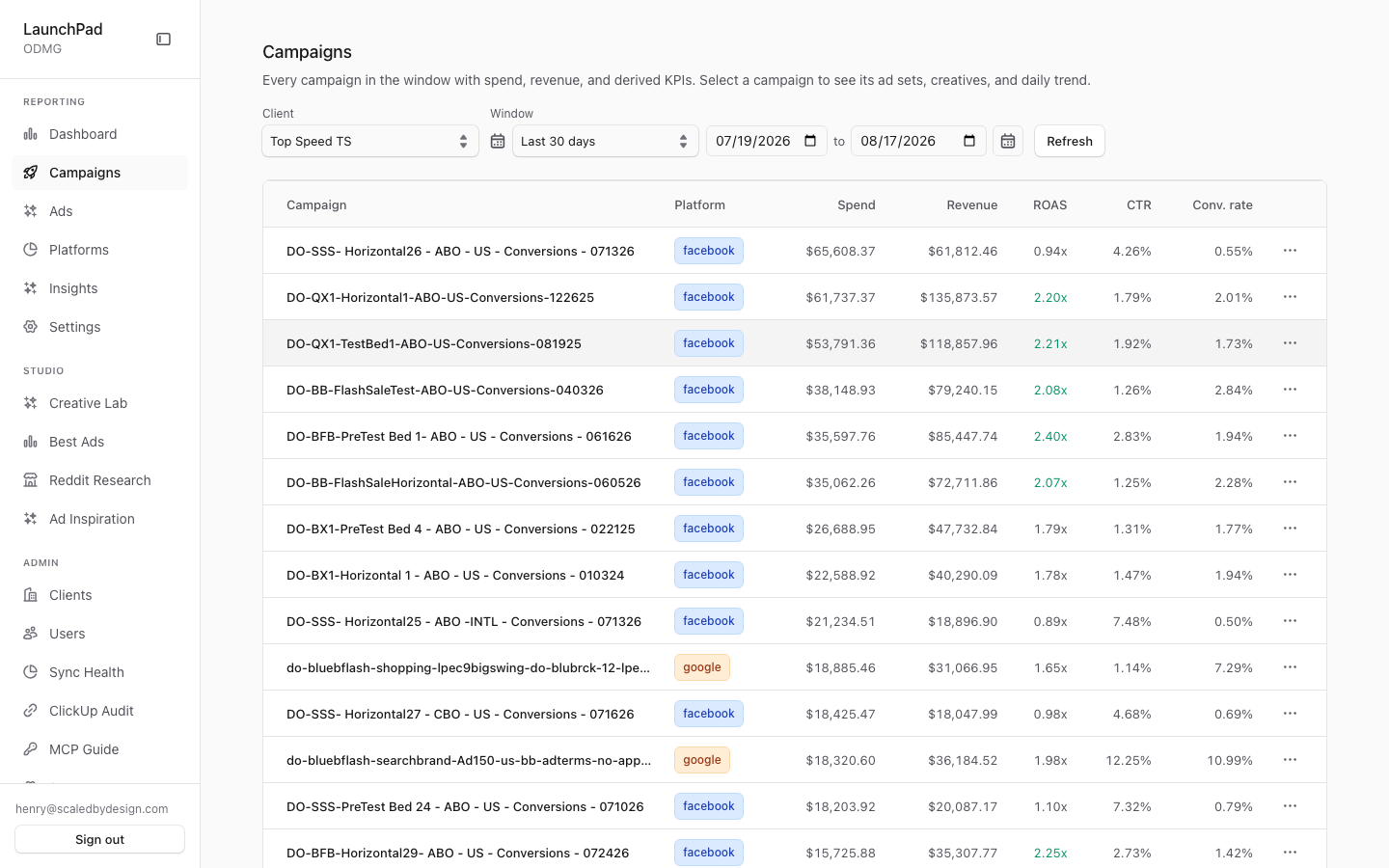Viewport: 1389px width, 868px height.
Task: Click the $135,873.57 revenue value
Action: click(x=959, y=297)
